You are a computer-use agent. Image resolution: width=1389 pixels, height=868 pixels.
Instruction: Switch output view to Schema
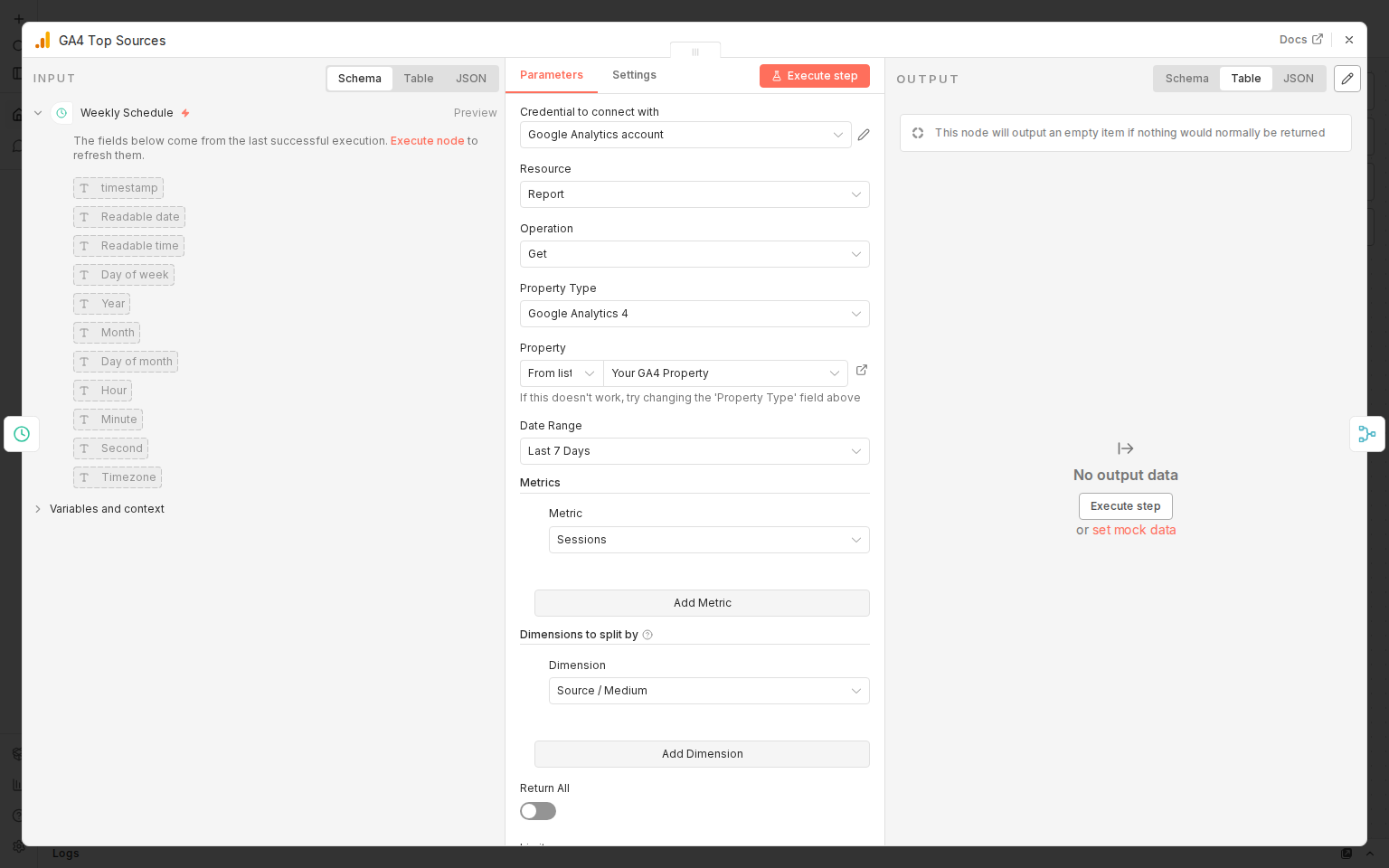1186,79
